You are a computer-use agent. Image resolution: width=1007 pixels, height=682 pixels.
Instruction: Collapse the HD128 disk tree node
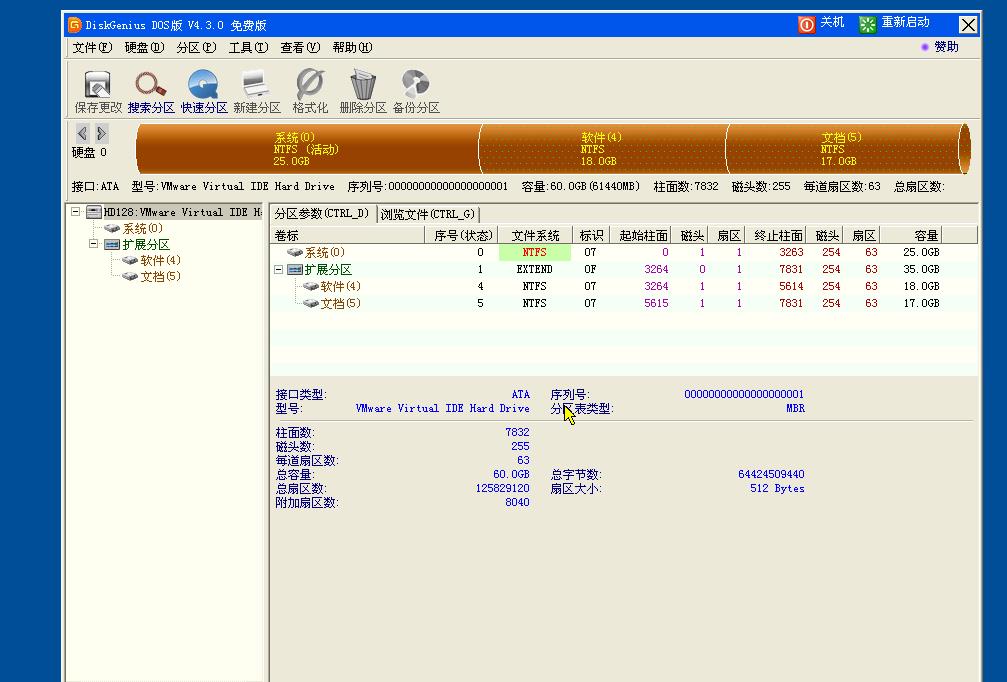pos(76,211)
